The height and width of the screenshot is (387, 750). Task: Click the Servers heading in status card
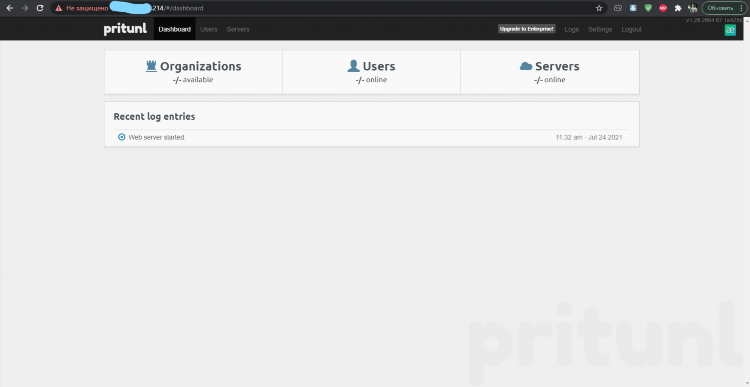(557, 66)
